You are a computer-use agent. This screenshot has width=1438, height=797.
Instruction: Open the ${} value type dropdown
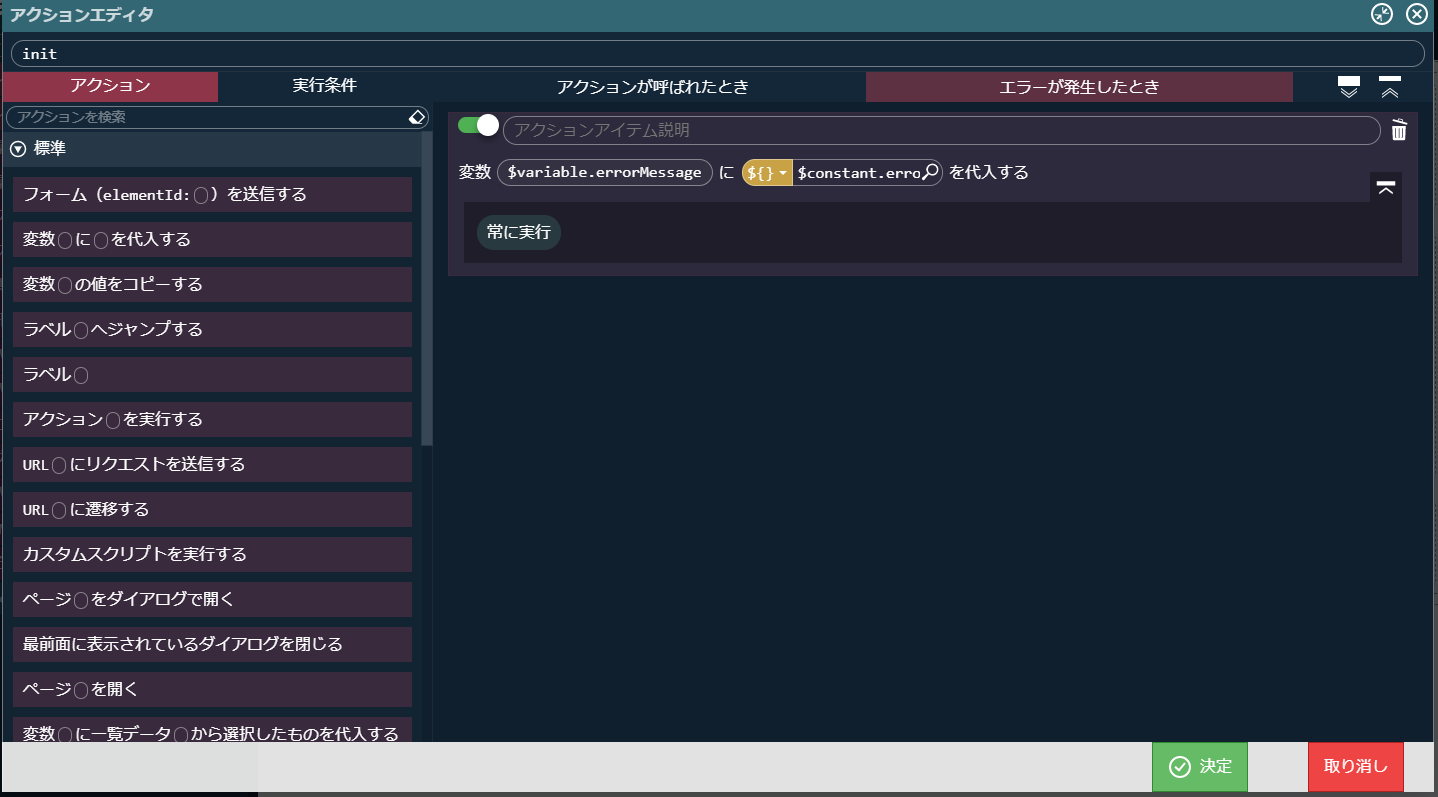tap(767, 172)
